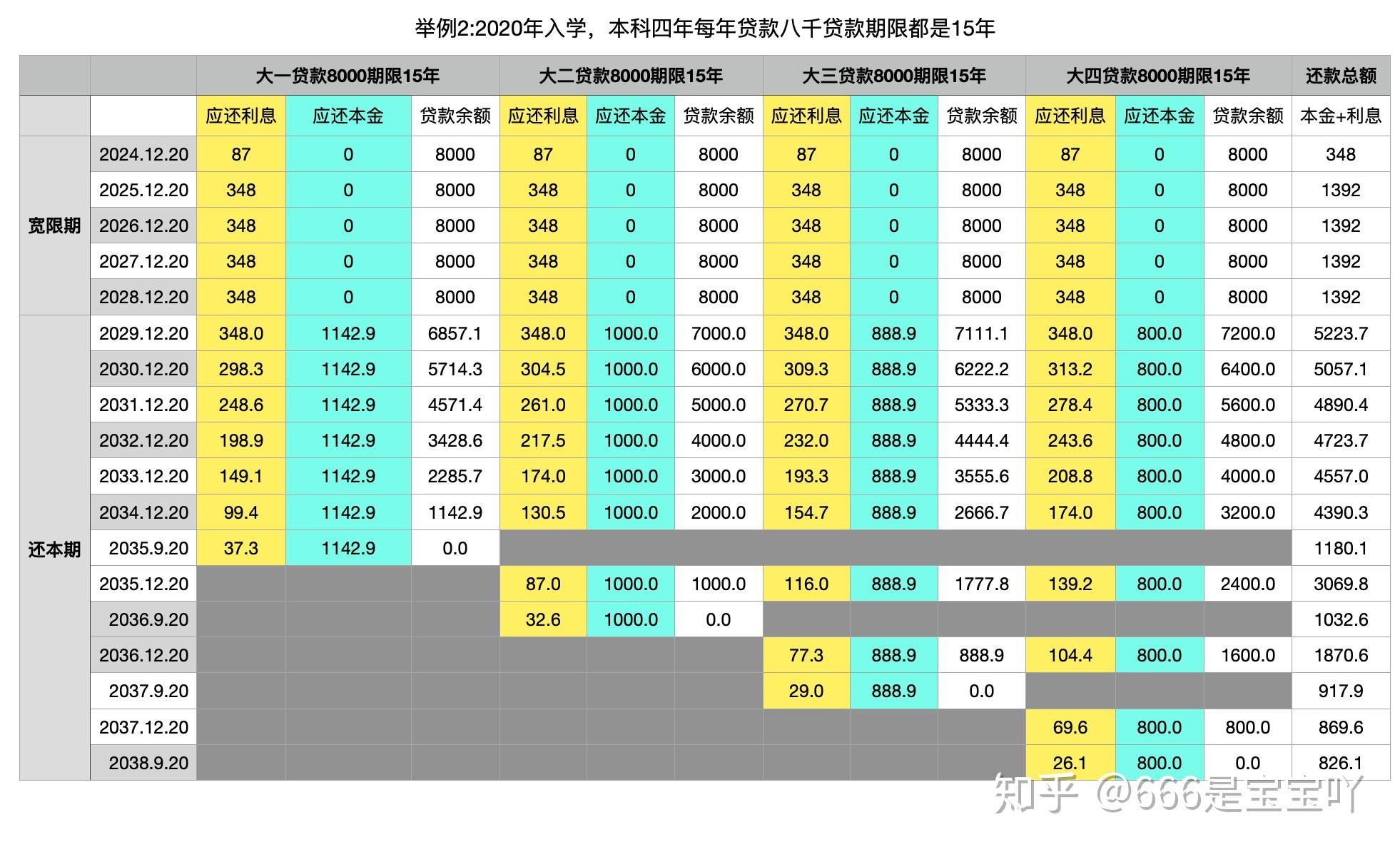Screen dimensions: 1400x852
Task: Select date cell 2026.12.20
Action: point(143,225)
